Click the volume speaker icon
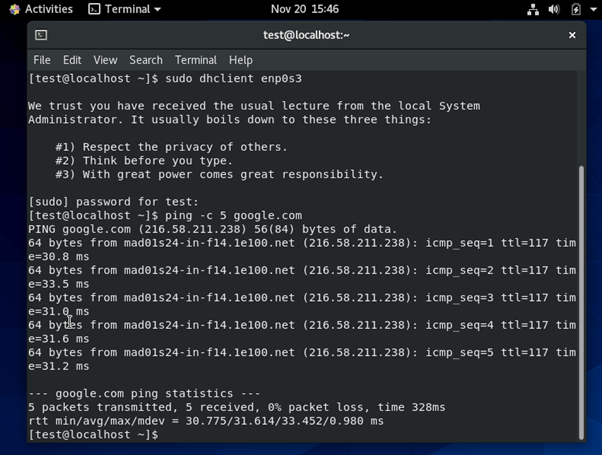Screen dimensions: 602x455 (x=554, y=9)
